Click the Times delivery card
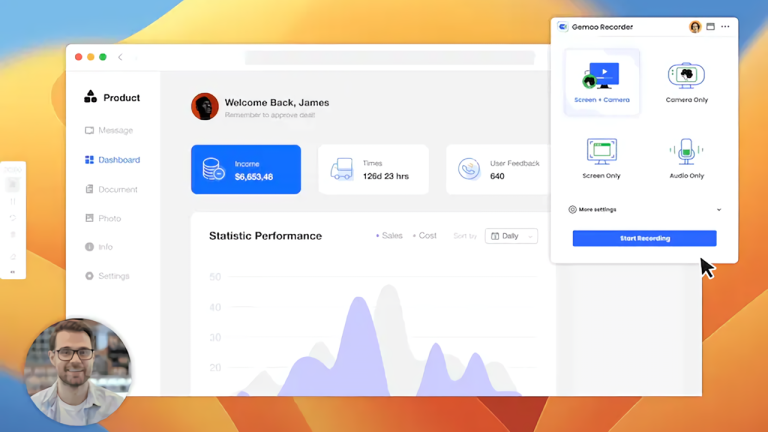 point(374,169)
